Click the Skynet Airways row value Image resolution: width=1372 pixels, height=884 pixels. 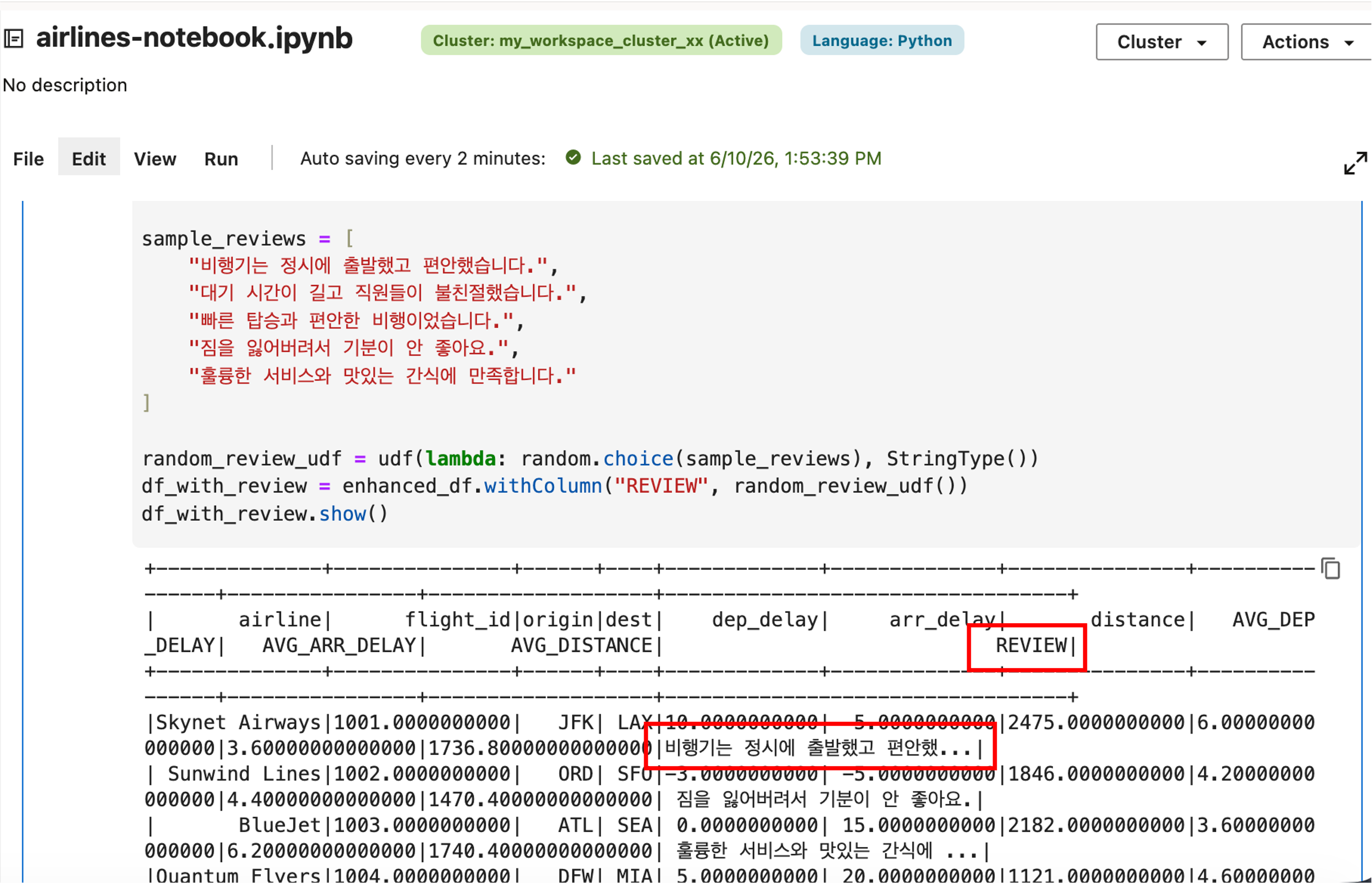(x=238, y=723)
